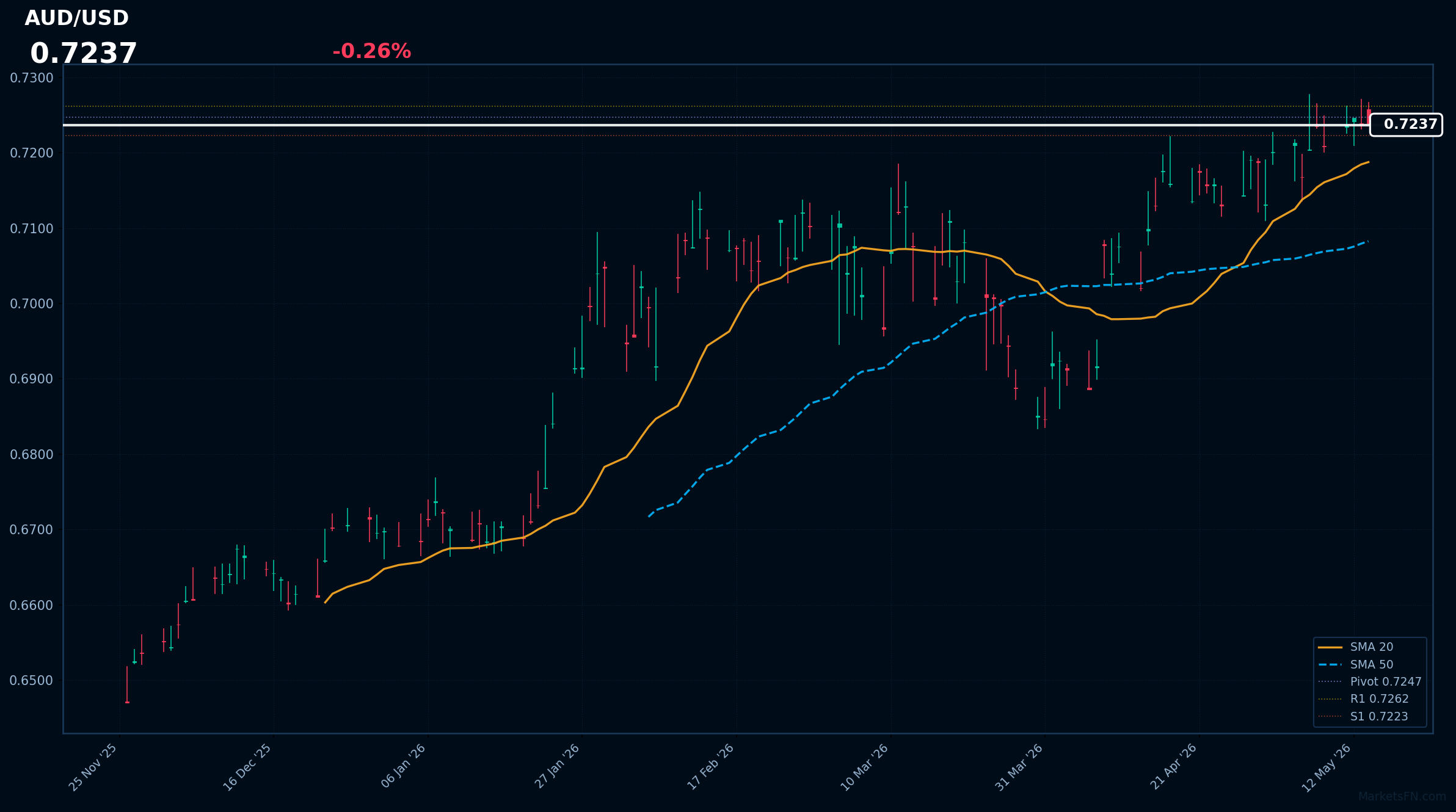Select the 0.6900 price axis label
1456x812 pixels.
click(32, 379)
